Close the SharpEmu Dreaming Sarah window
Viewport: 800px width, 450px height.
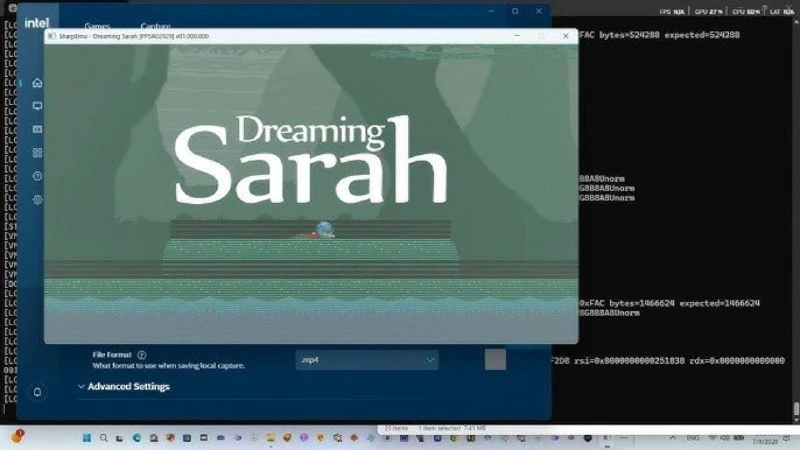[565, 36]
